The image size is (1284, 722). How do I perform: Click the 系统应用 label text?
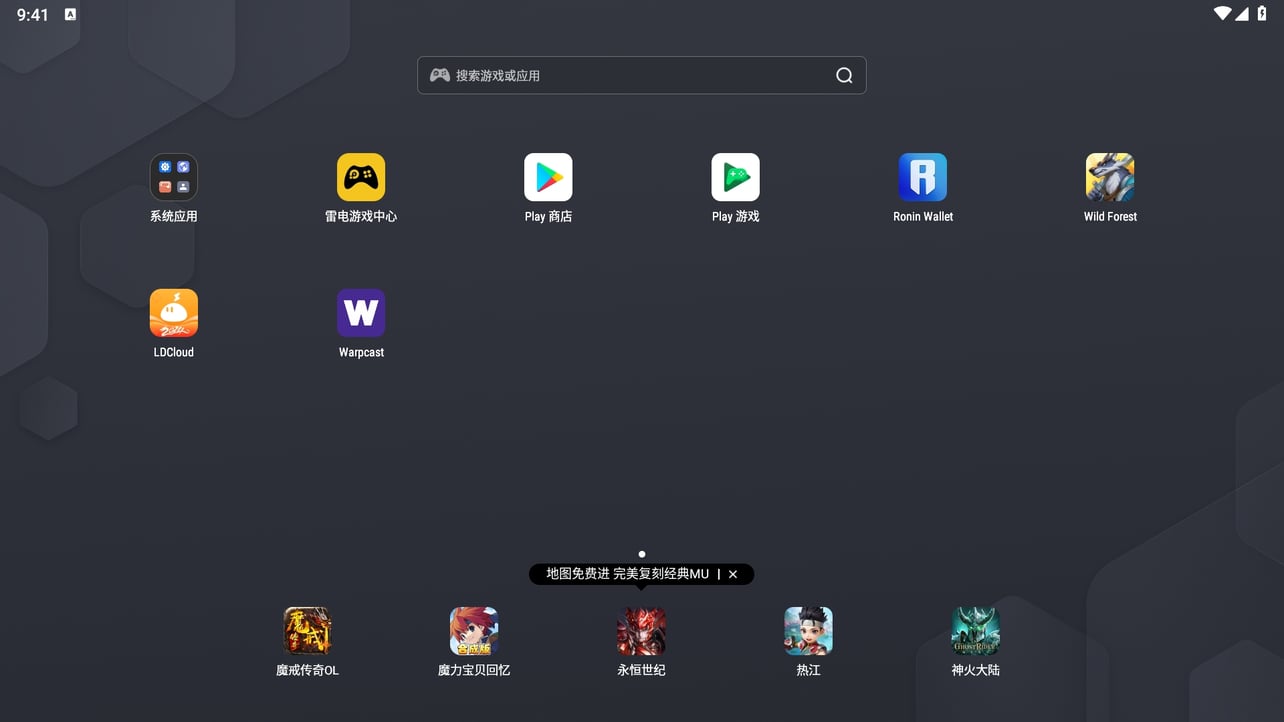[x=174, y=216]
